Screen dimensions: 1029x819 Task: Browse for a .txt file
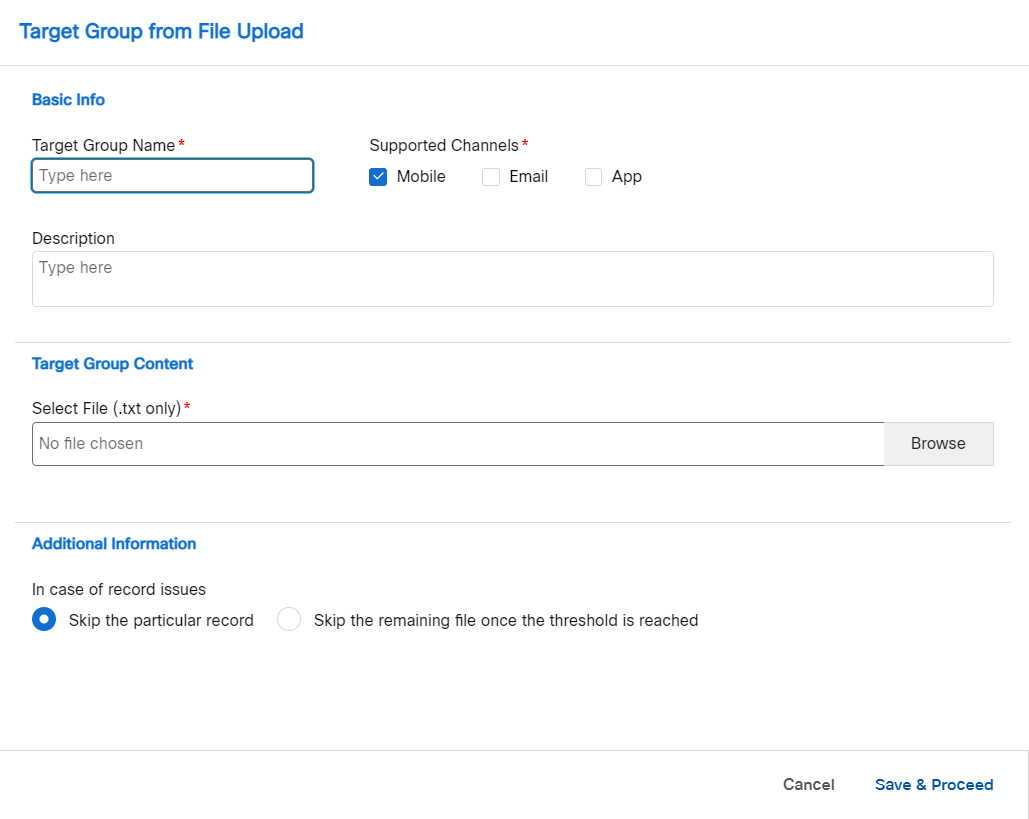point(938,444)
